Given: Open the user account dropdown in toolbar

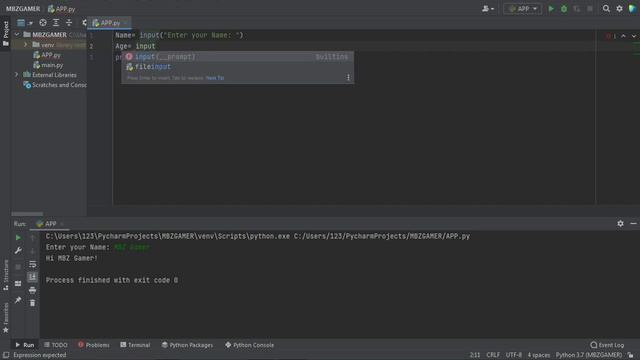Looking at the screenshot, I should point(488,9).
